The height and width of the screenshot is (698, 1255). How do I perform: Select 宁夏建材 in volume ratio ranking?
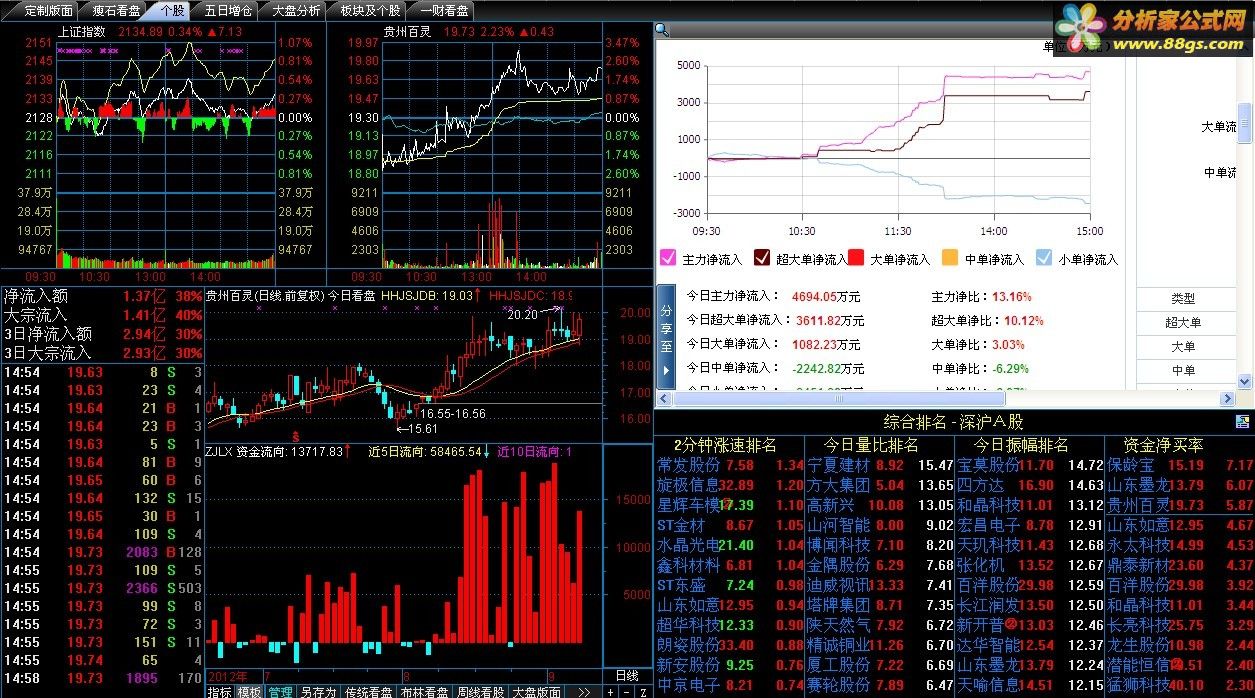(838, 465)
